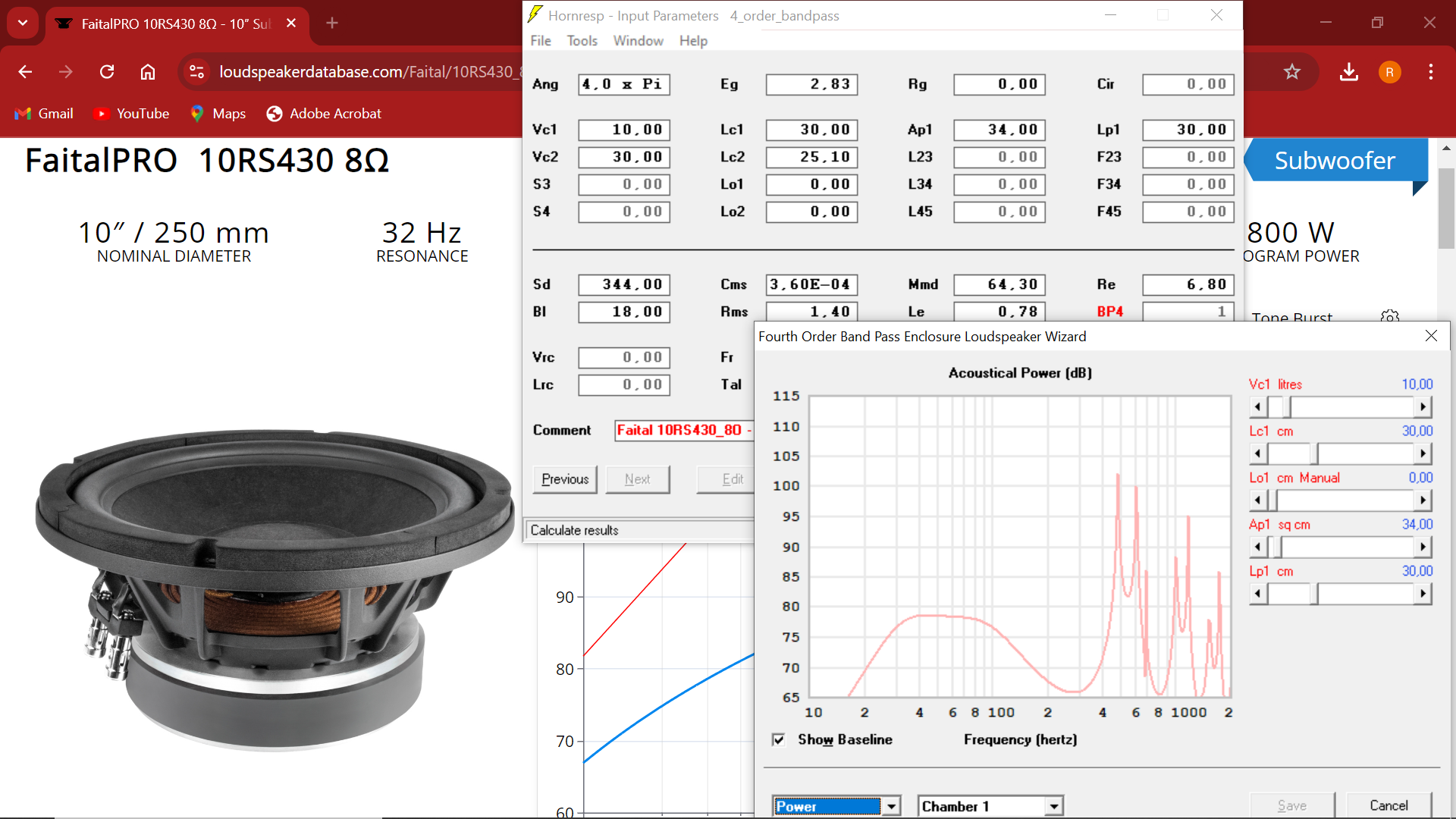This screenshot has width=1456, height=819.
Task: Click the Vc2 input field
Action: 624,157
